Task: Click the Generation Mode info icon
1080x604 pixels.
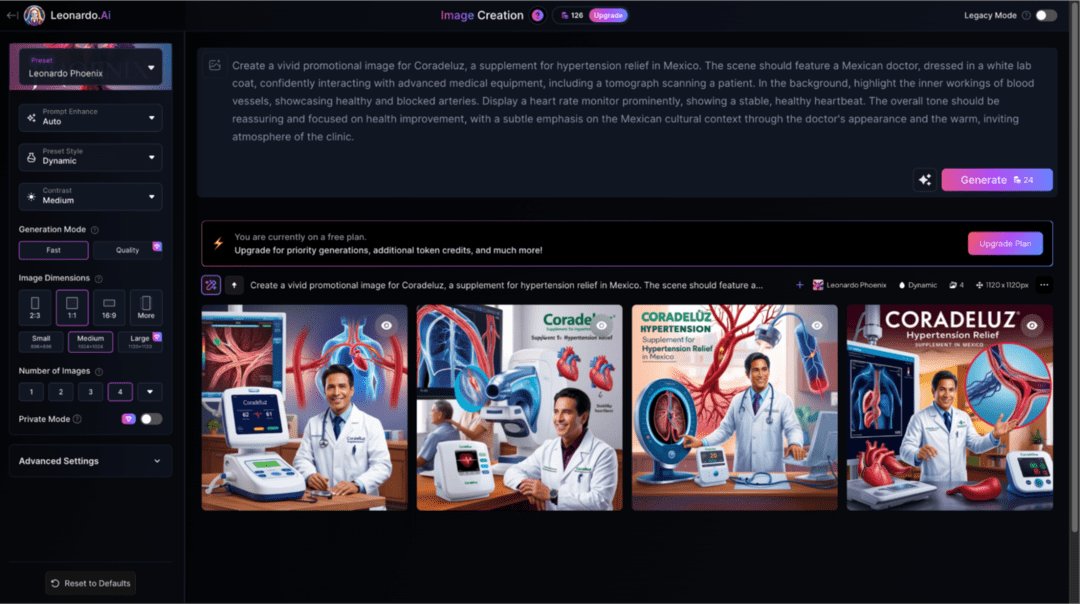Action: 95,230
